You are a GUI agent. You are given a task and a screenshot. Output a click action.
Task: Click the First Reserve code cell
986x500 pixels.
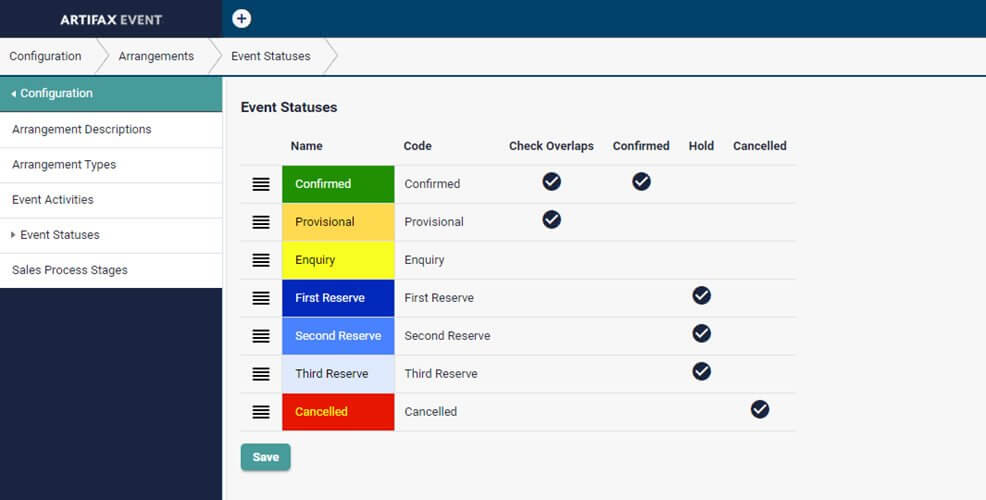coord(439,298)
